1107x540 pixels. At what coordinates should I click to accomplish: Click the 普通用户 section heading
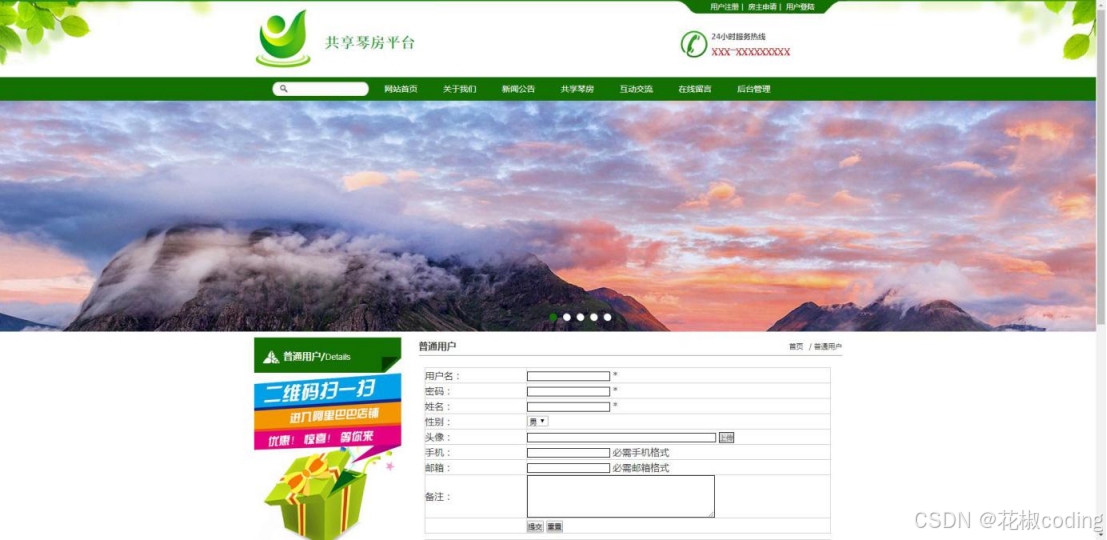(x=437, y=346)
